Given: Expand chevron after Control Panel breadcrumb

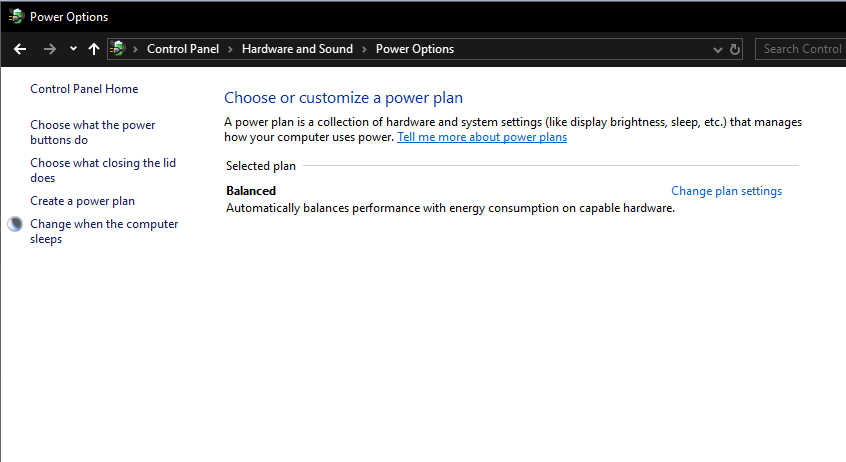Looking at the screenshot, I should pyautogui.click(x=230, y=49).
